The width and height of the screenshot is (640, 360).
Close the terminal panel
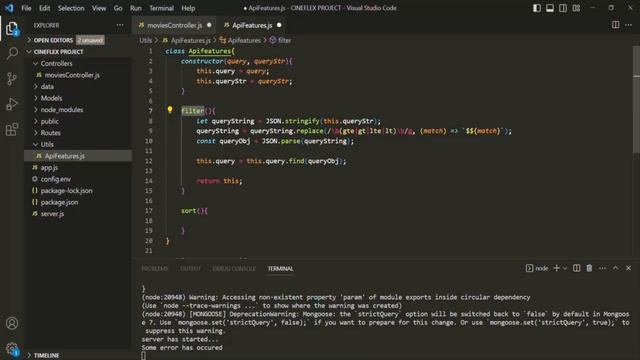click(x=629, y=268)
